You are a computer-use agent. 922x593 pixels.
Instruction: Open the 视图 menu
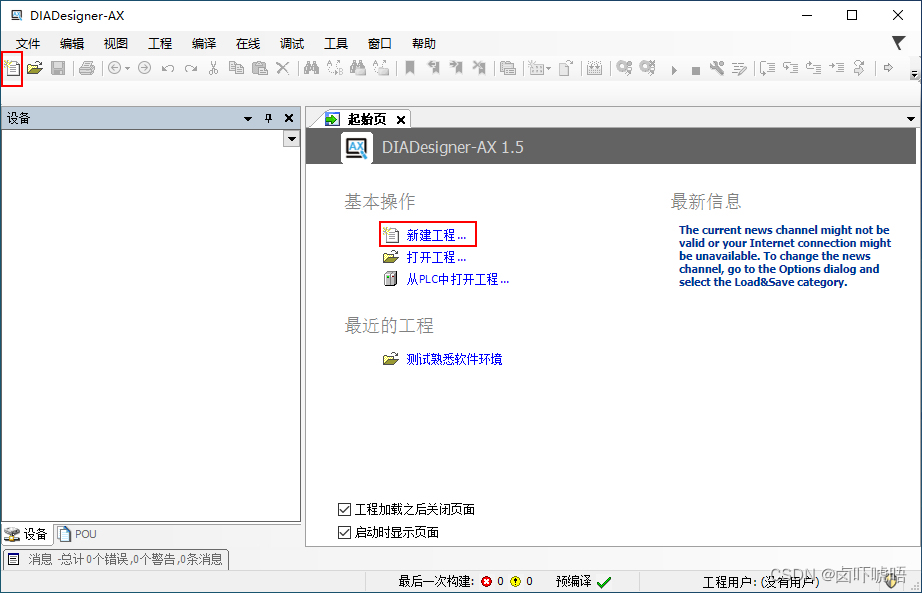tap(116, 44)
